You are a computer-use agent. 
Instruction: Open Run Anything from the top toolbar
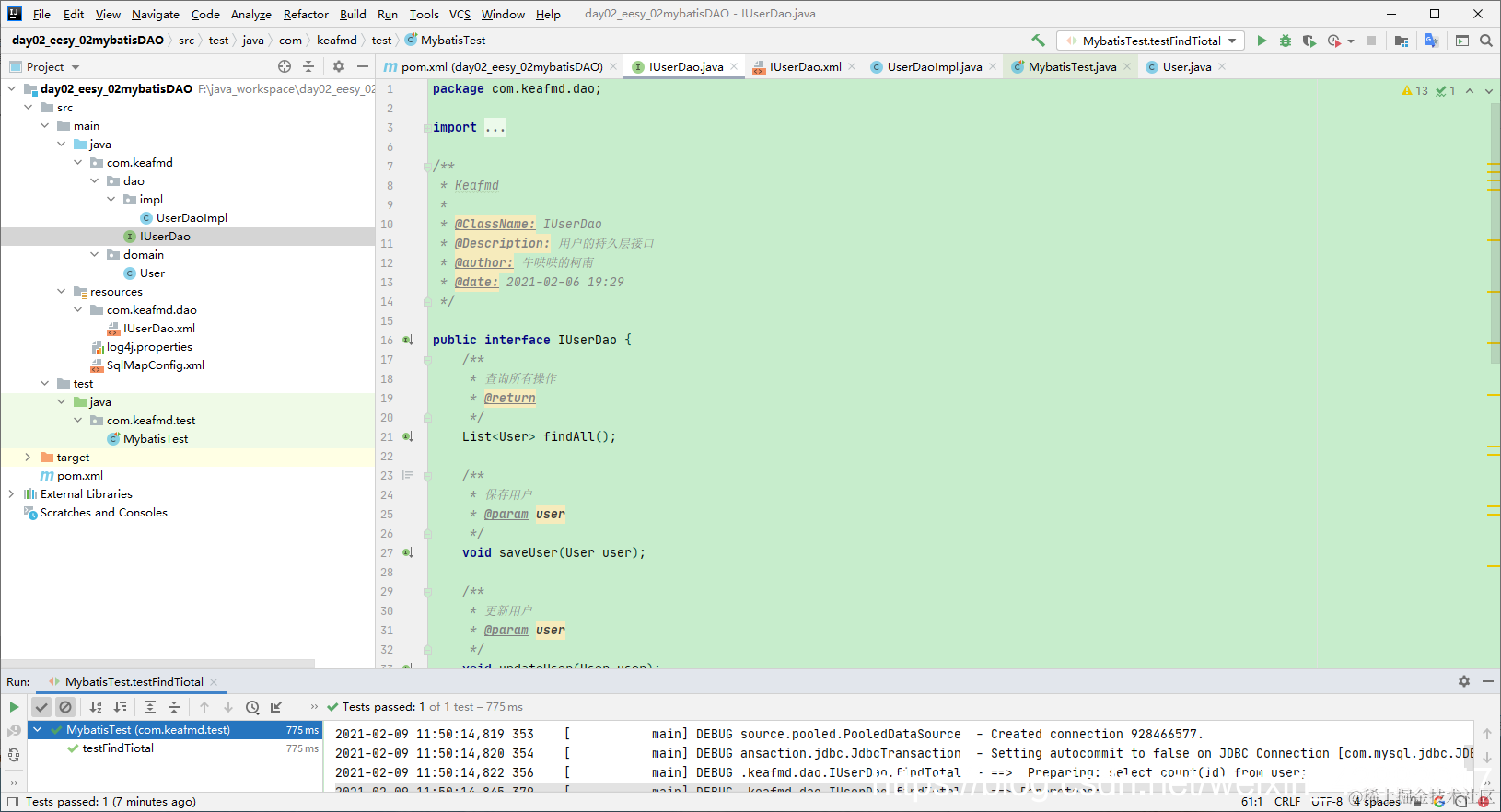[x=1462, y=41]
